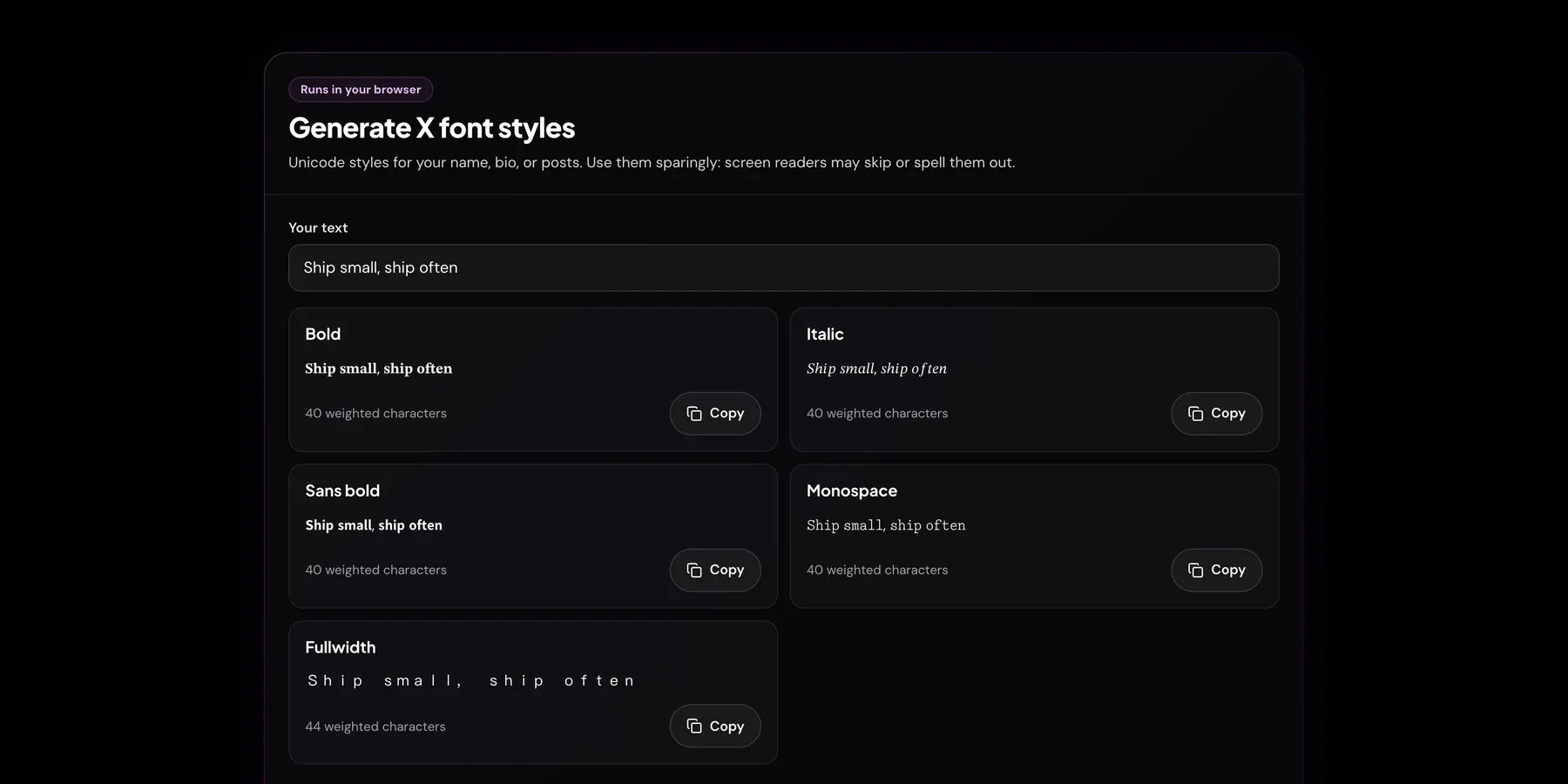This screenshot has width=1568, height=784.
Task: Click the copy icon in the Italic card
Action: 1195,414
